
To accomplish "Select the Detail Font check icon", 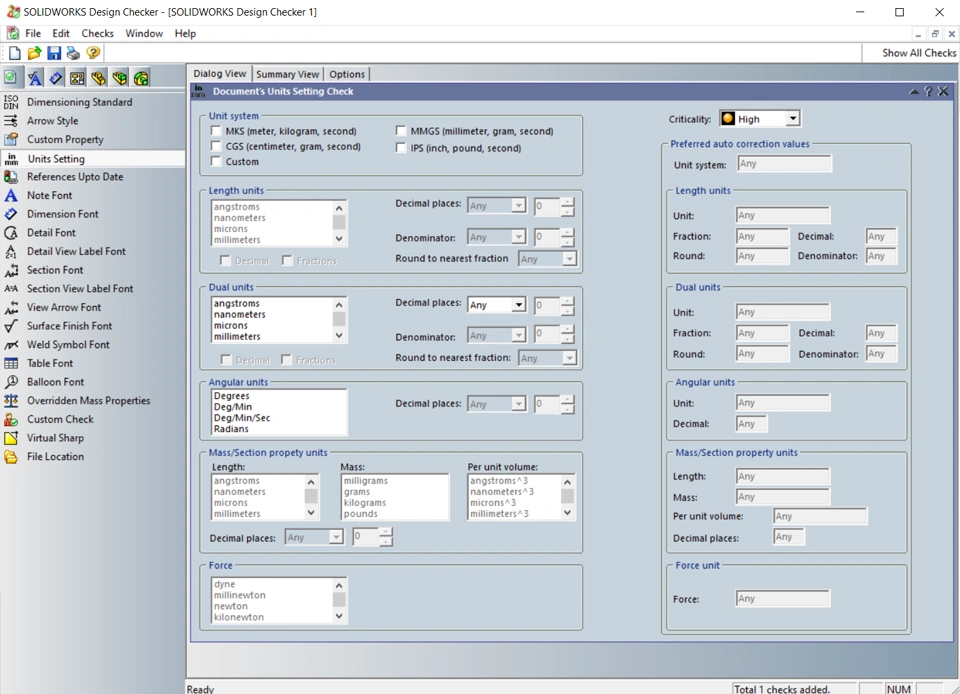I will 11,233.
